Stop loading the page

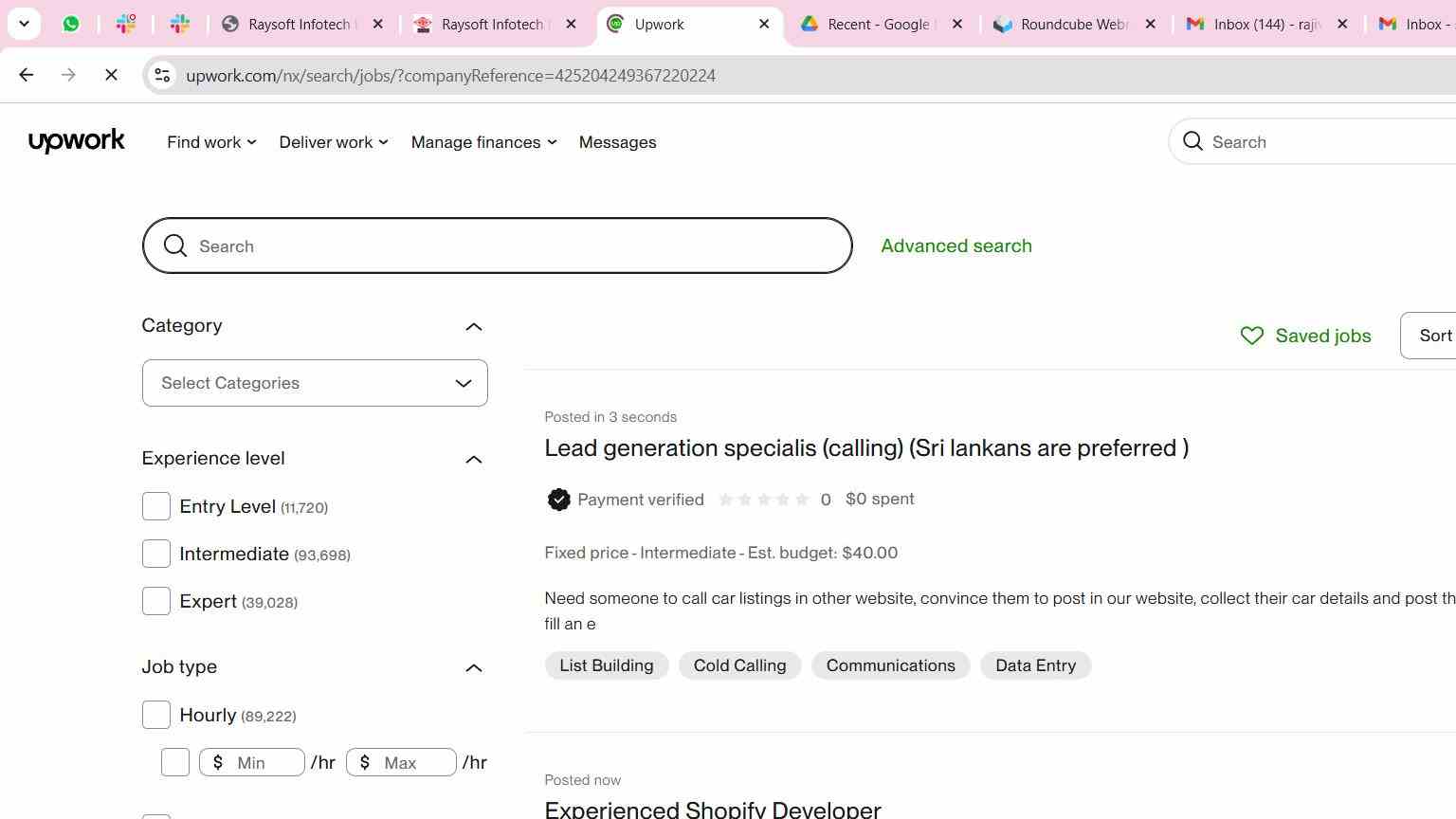pyautogui.click(x=111, y=75)
